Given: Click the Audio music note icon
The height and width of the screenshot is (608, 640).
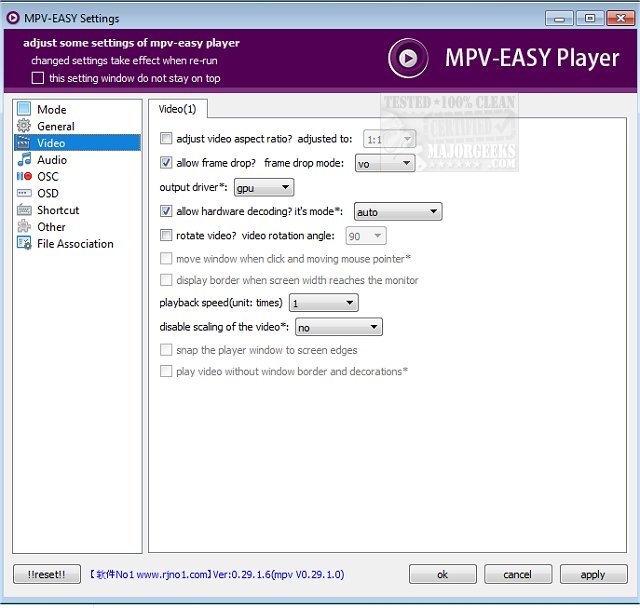Looking at the screenshot, I should (24, 159).
